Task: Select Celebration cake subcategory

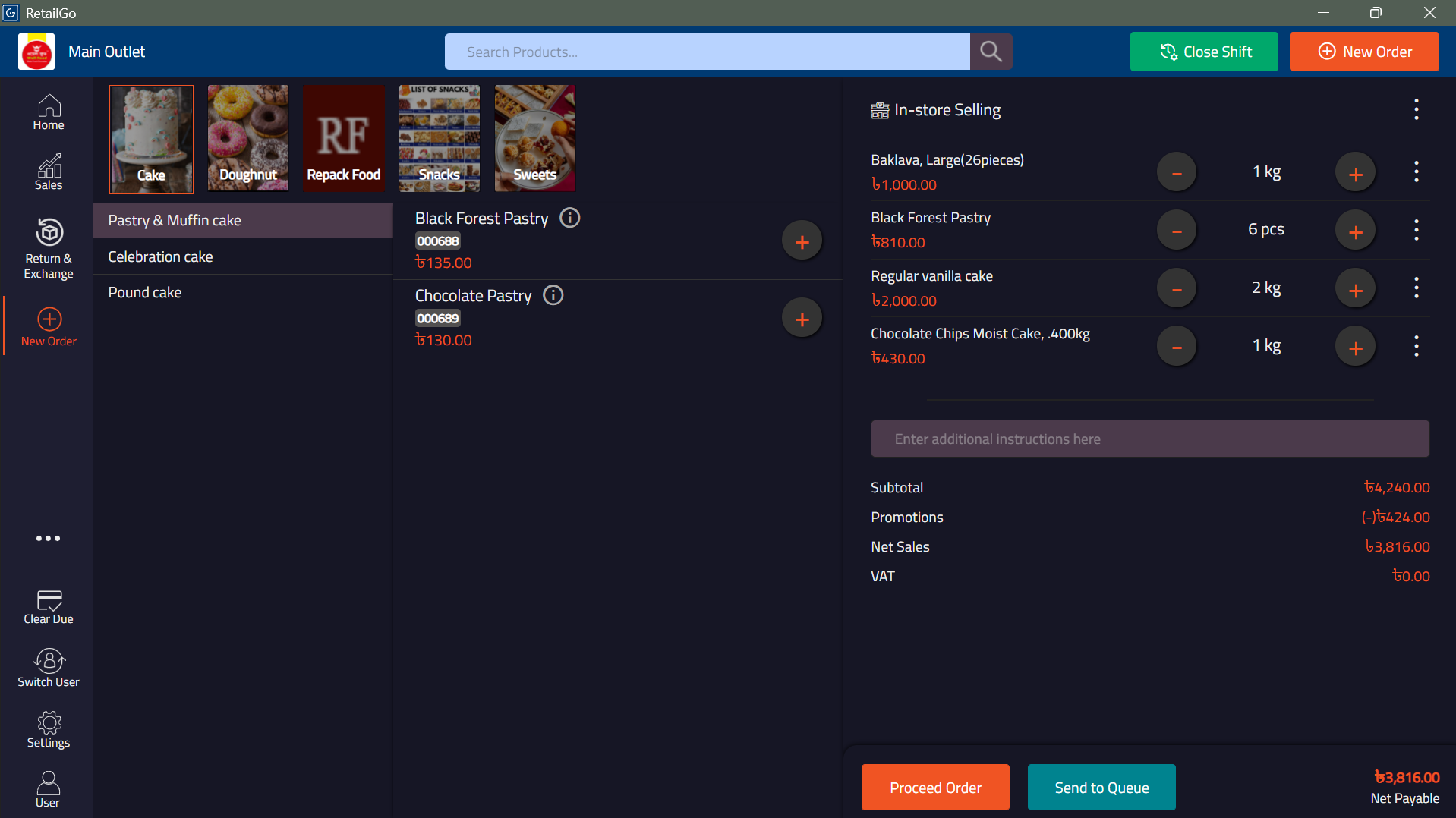Action: click(243, 256)
